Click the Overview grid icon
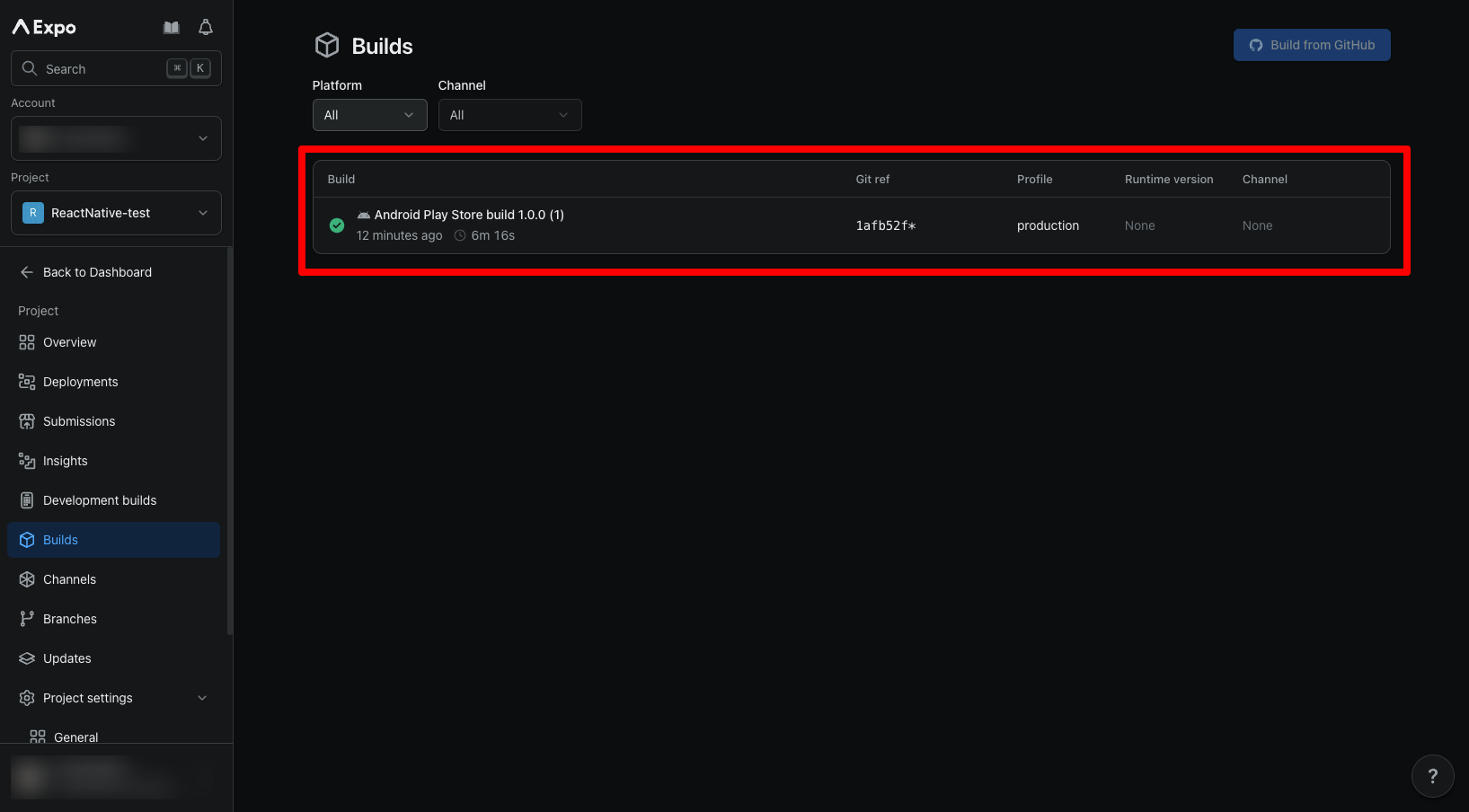Screen dimensions: 1469x812 click(27, 342)
